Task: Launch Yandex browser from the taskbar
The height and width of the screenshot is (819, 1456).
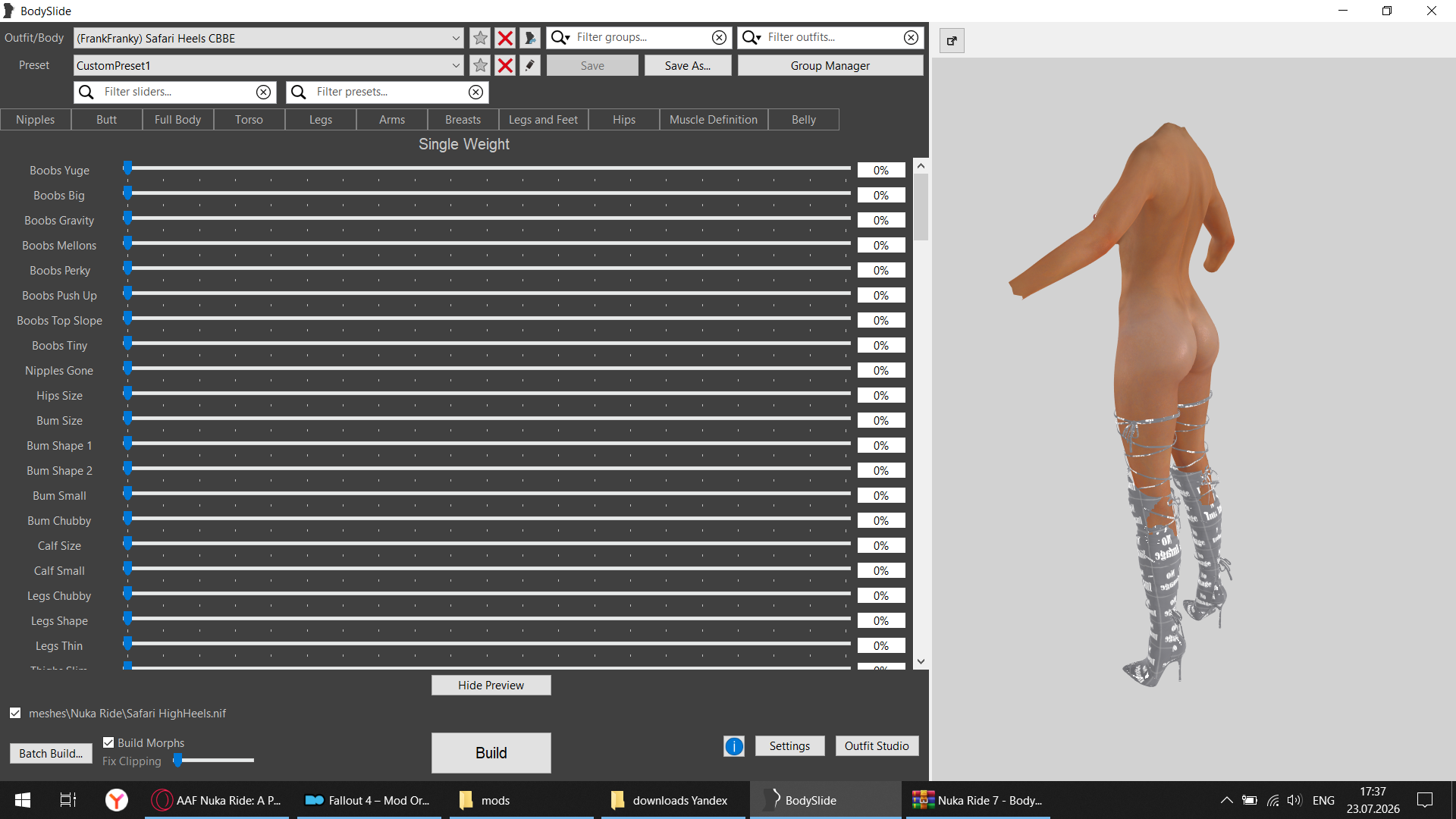Action: click(116, 800)
